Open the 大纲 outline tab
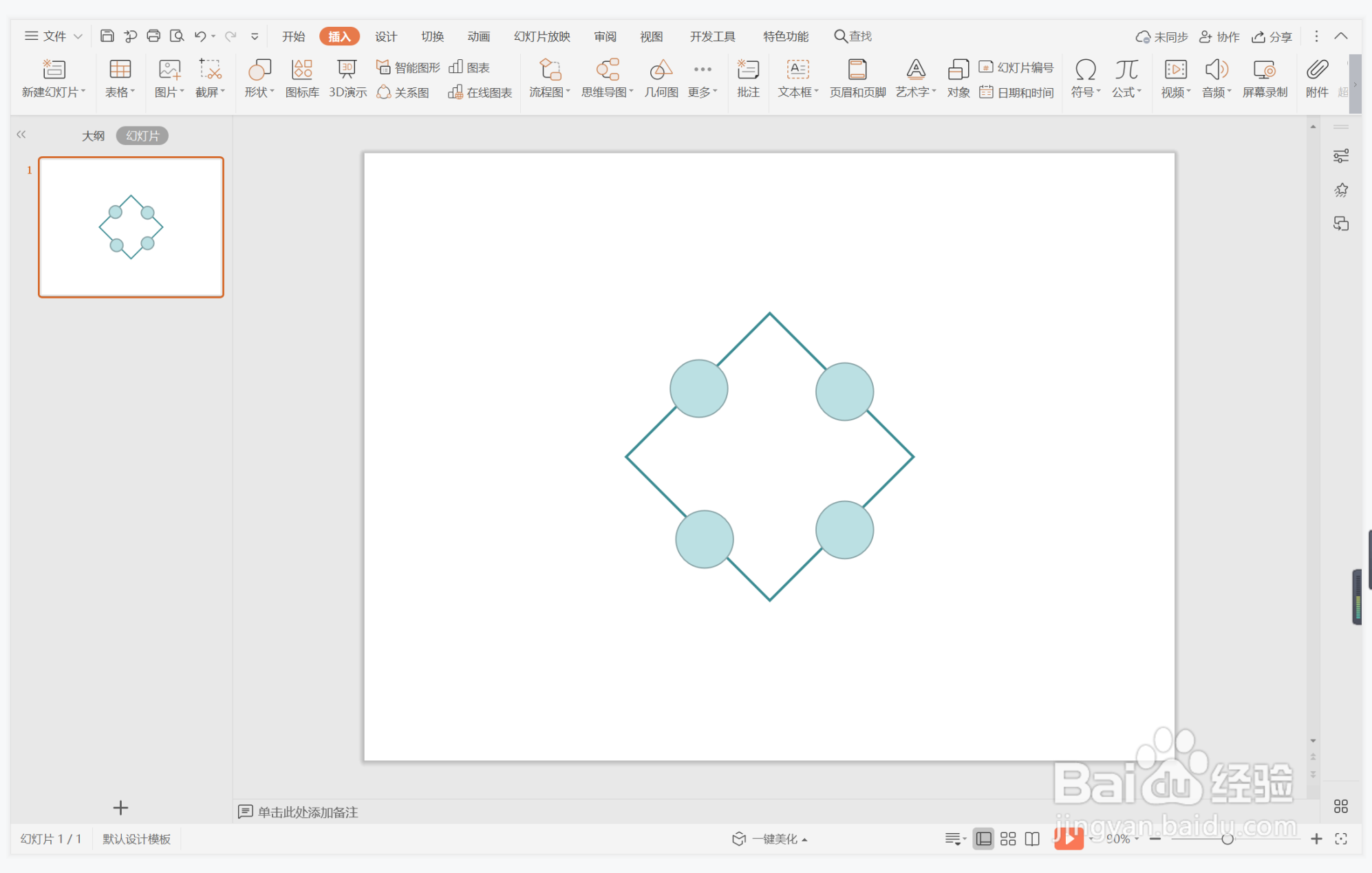 click(93, 136)
